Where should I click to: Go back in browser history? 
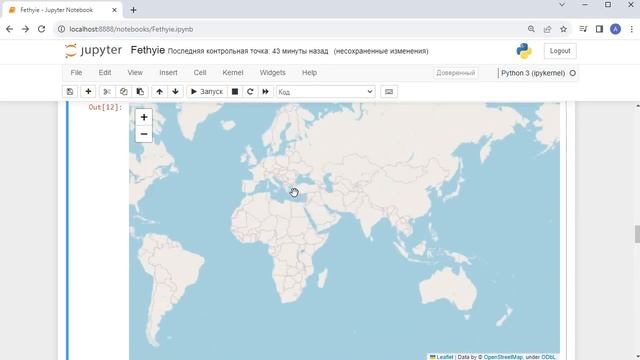pos(9,29)
